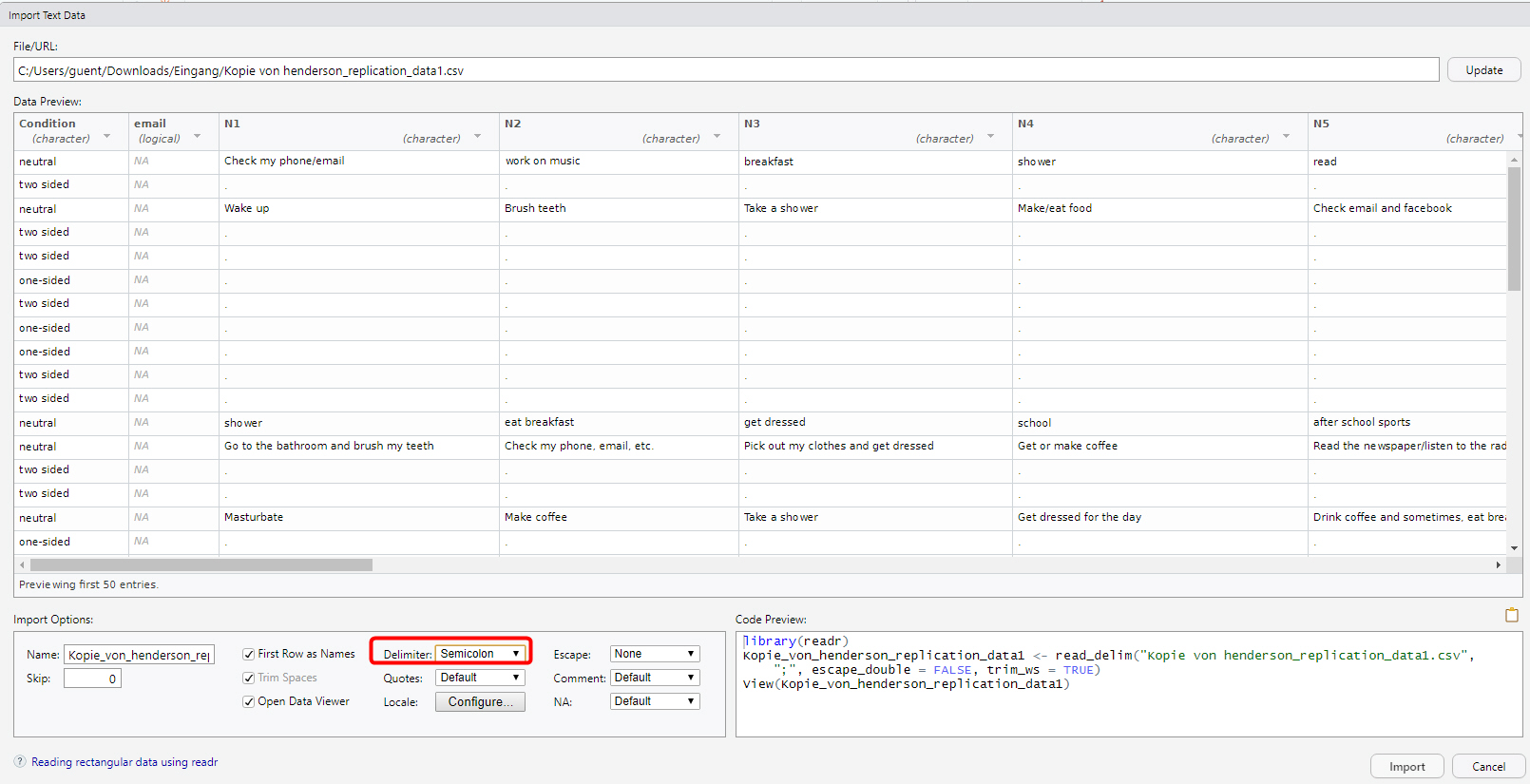Uncheck First Row as Names
Screen dimensions: 1530x784
249,654
